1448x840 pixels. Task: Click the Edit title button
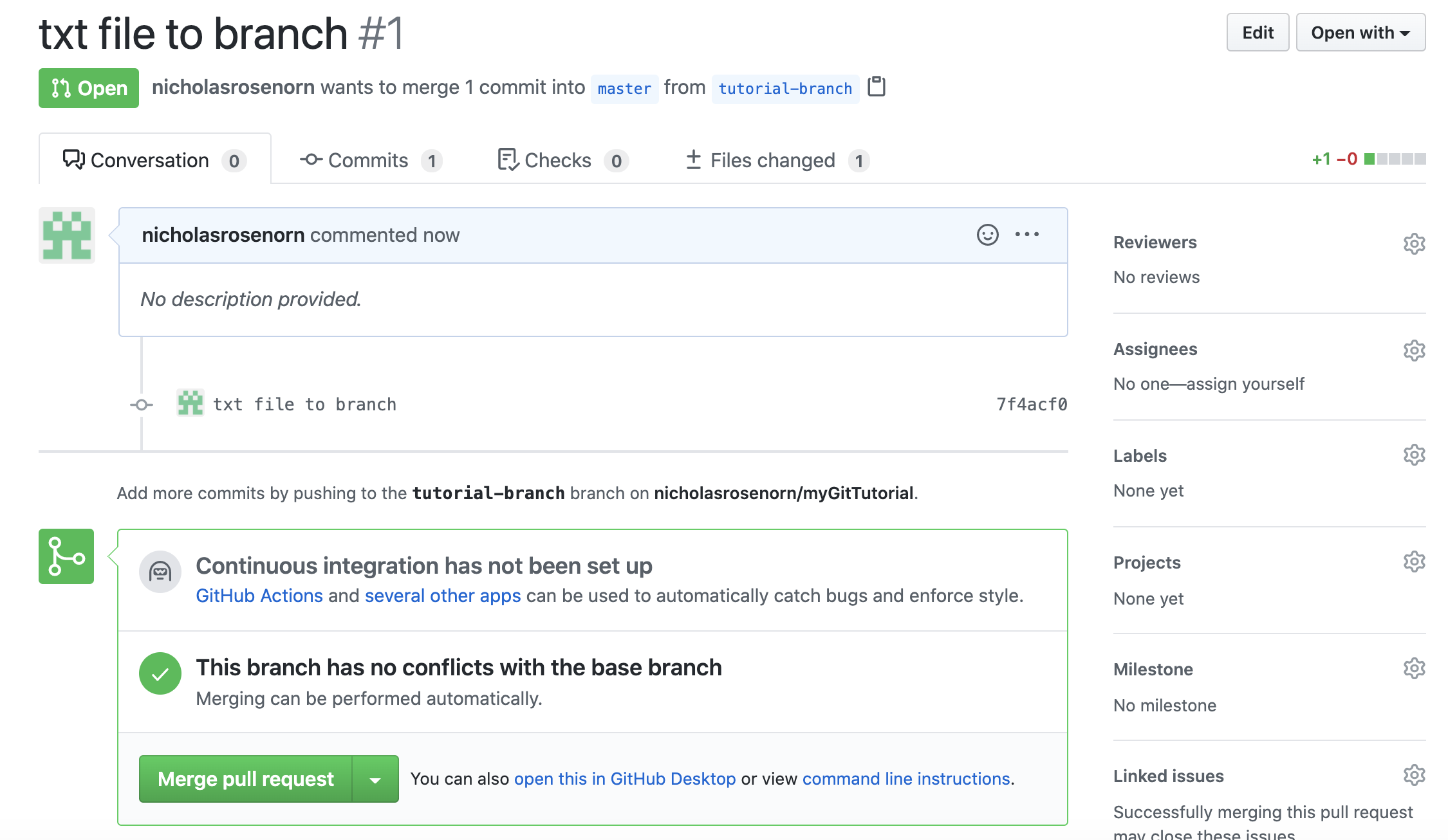pos(1258,33)
